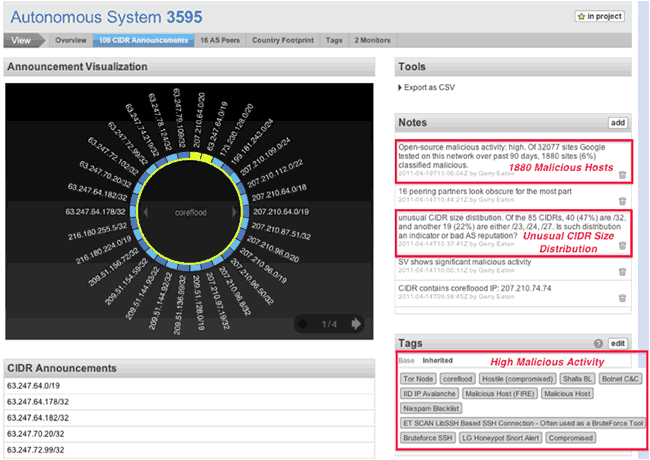The height and width of the screenshot is (460, 650).
Task: Go to previous visualization page arrow
Action: [301, 324]
